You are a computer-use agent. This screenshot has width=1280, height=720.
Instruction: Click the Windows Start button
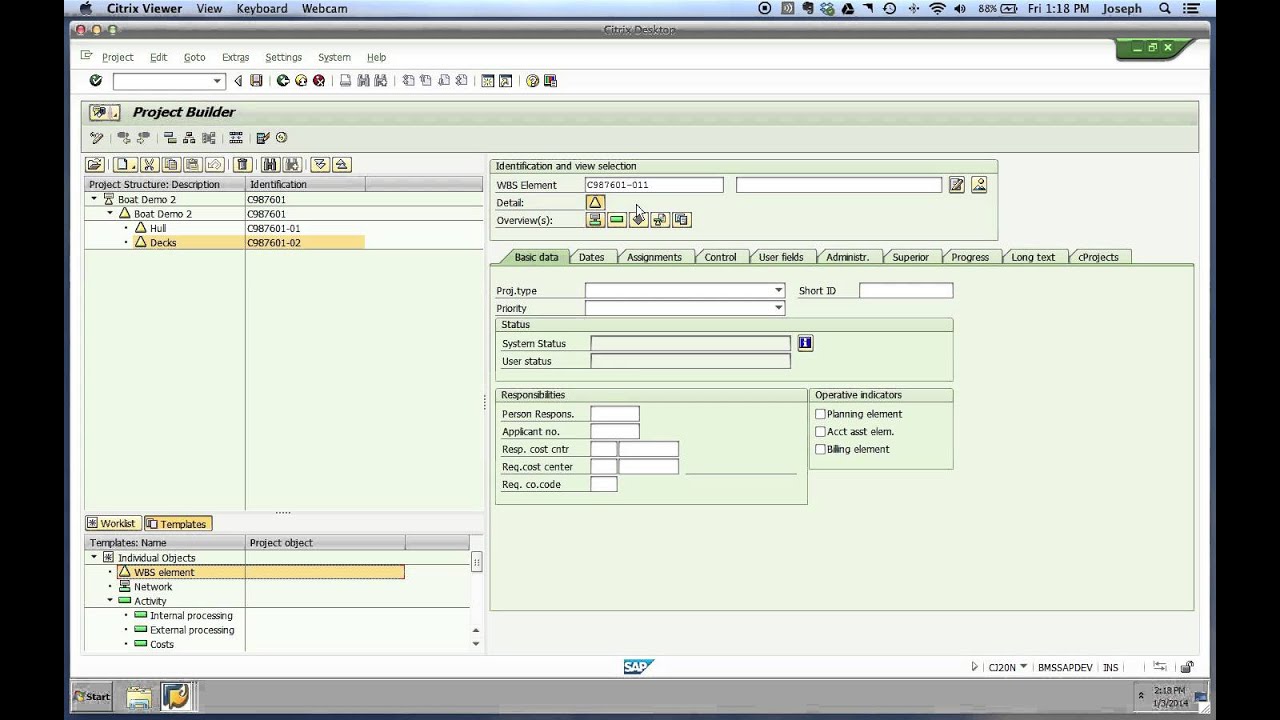pyautogui.click(x=92, y=696)
